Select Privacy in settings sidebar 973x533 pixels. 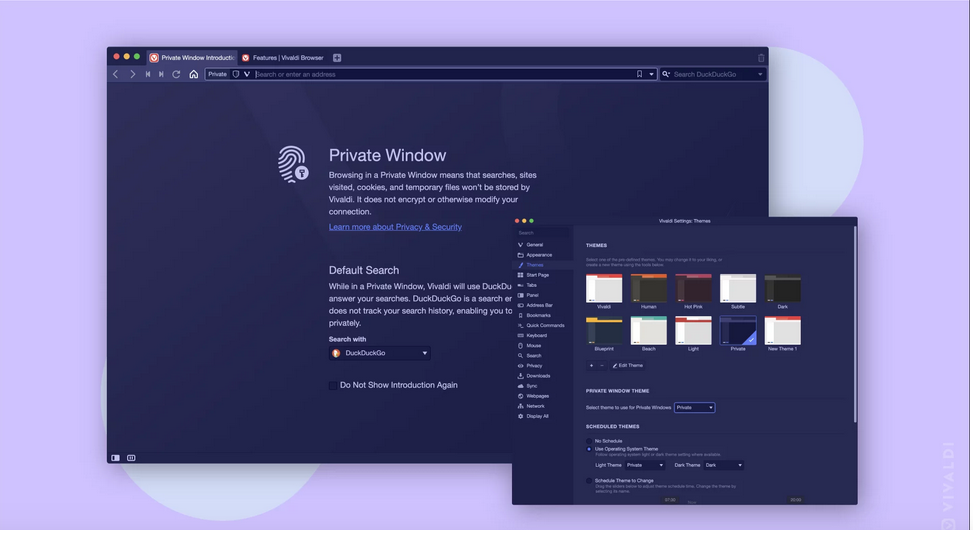pos(540,366)
